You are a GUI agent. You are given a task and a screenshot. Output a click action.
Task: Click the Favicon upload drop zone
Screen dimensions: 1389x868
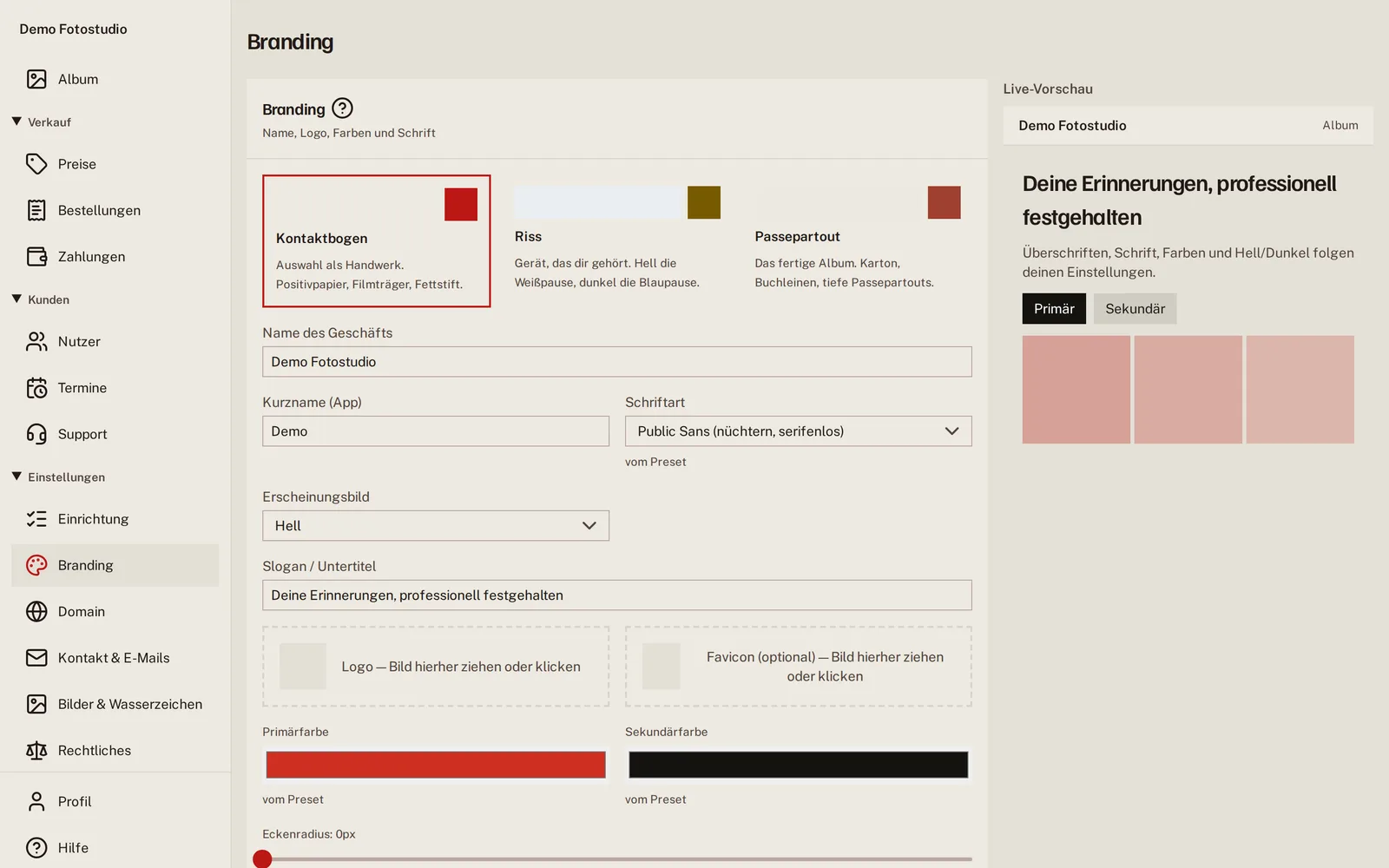coord(798,667)
